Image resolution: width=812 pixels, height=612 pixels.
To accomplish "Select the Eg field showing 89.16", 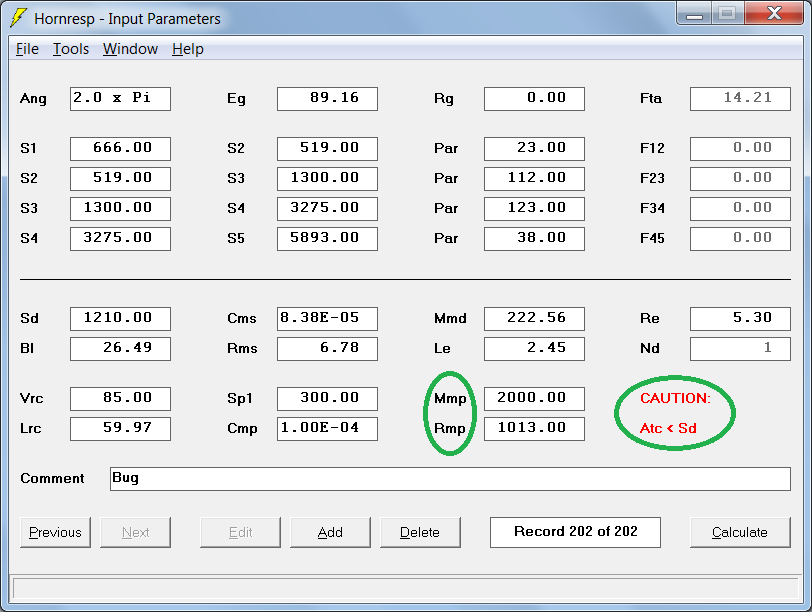I will click(x=327, y=99).
